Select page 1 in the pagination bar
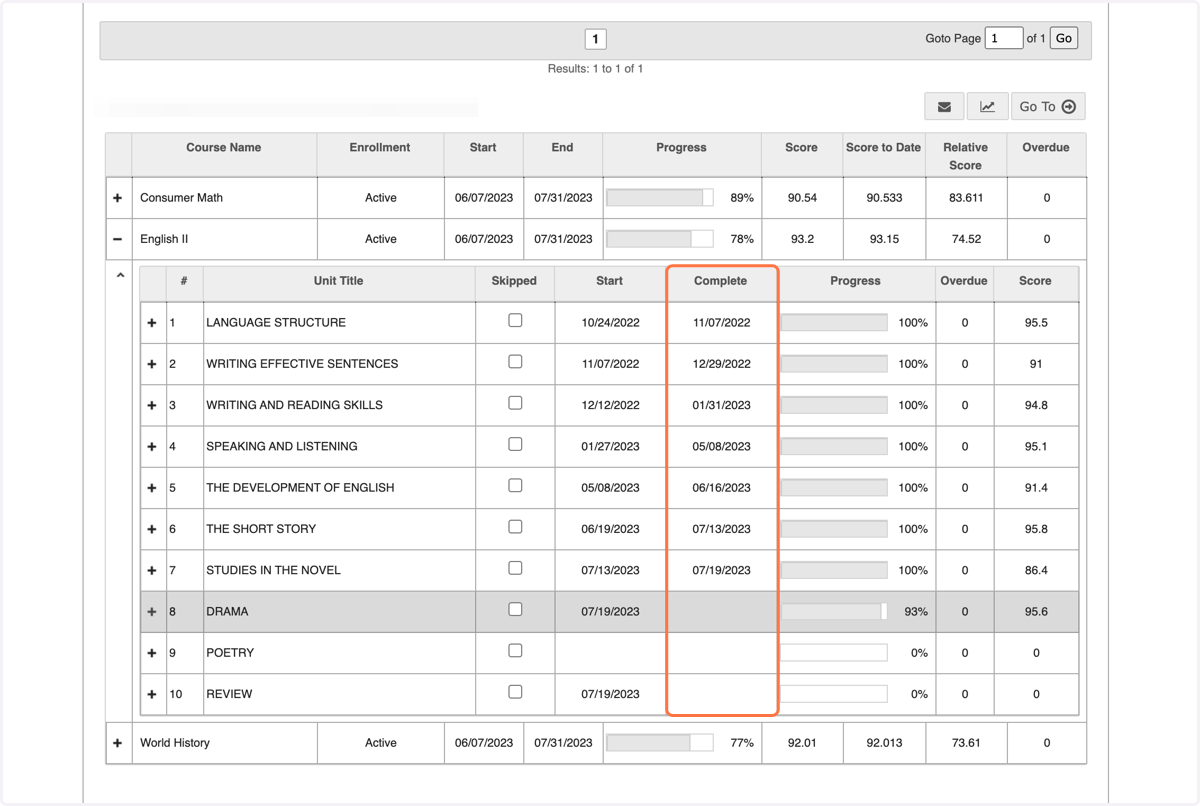 (595, 39)
